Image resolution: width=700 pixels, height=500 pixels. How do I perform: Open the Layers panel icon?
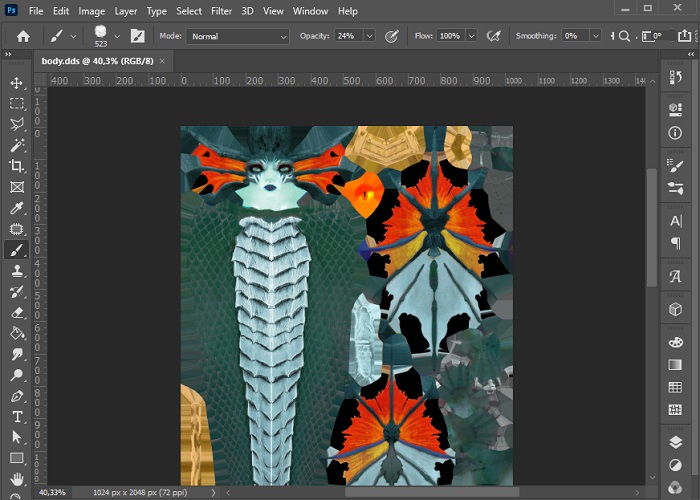click(x=675, y=441)
